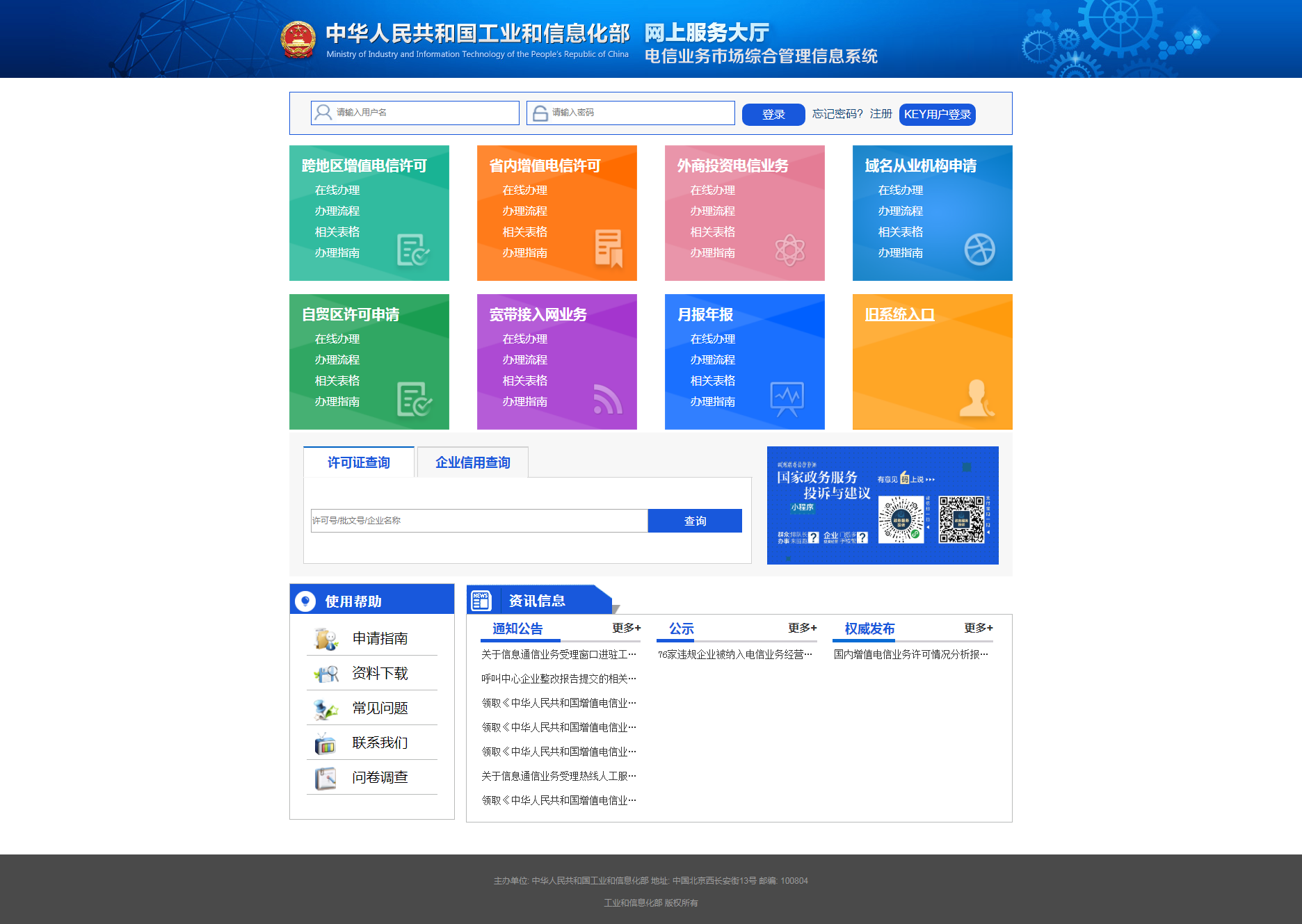Open 资料下载 help link
Image resolution: width=1302 pixels, height=924 pixels.
click(x=380, y=673)
